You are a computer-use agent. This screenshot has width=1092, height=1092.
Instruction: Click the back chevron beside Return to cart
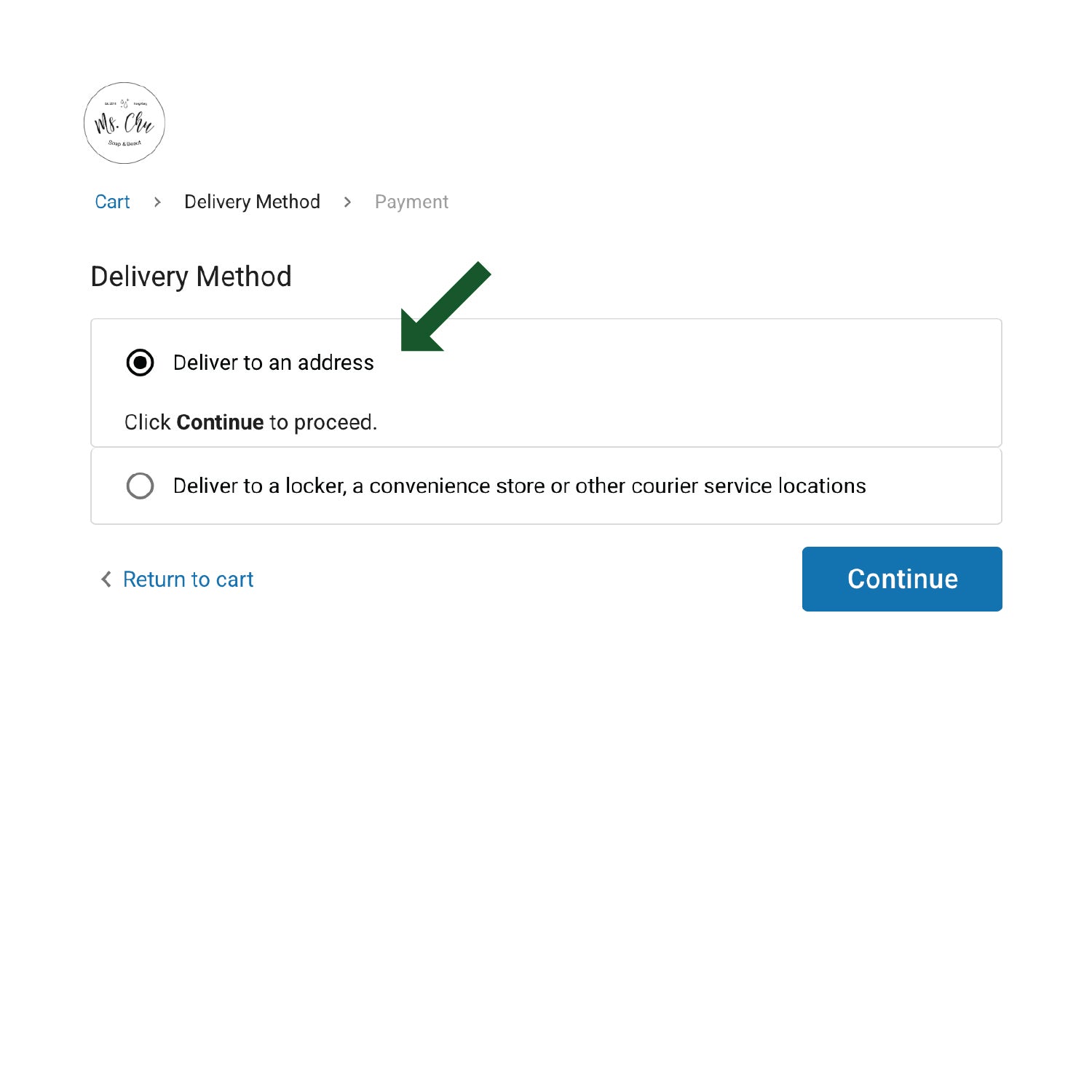tap(106, 579)
